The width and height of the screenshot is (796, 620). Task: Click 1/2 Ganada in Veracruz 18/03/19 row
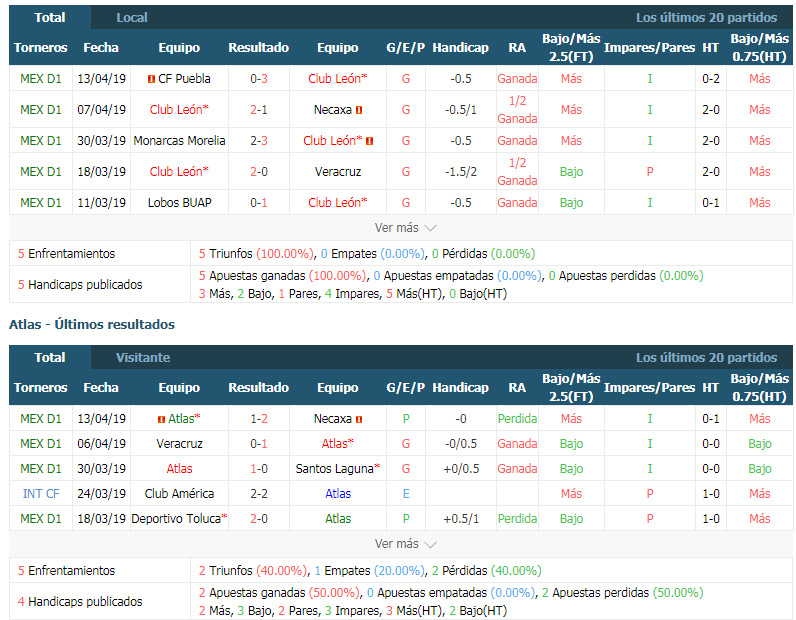click(x=517, y=172)
